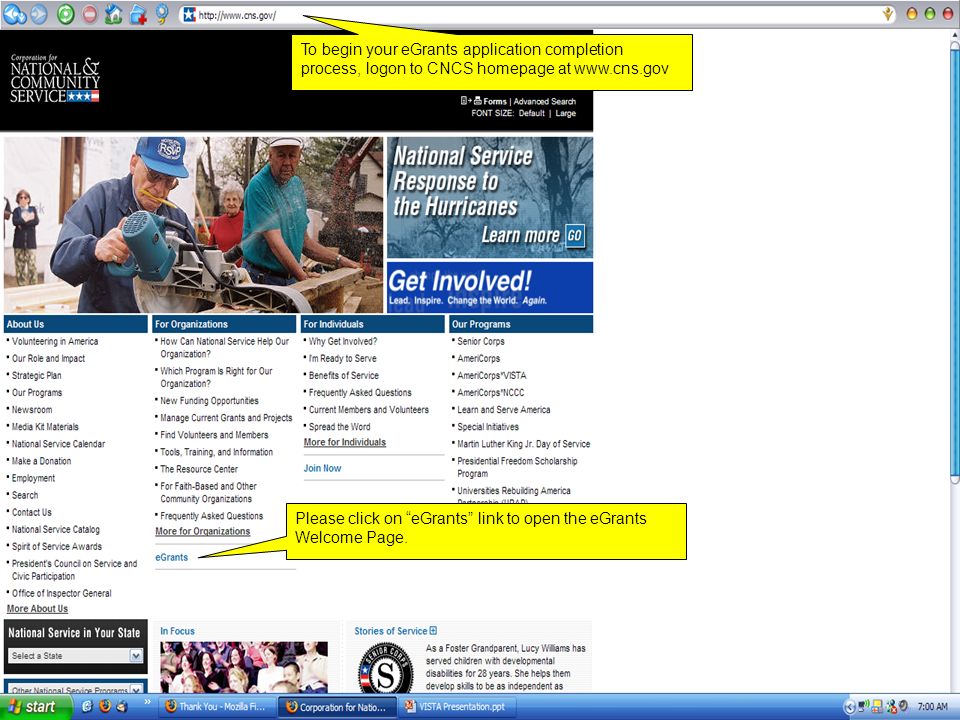Switch to VISTA Presentation.ppt taskbar item
The image size is (960, 720).
click(x=457, y=707)
